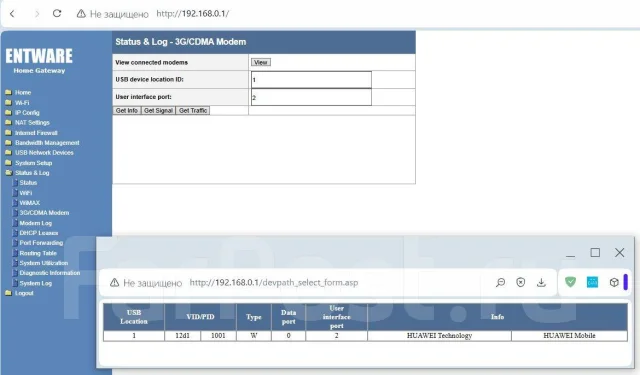640x375 pixels.
Task: Open USB Network Devices menu link
Action: pyautogui.click(x=44, y=153)
